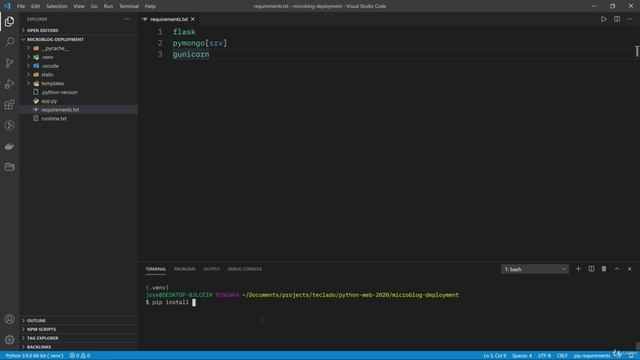
Task: Open the Go menu
Action: pos(94,6)
